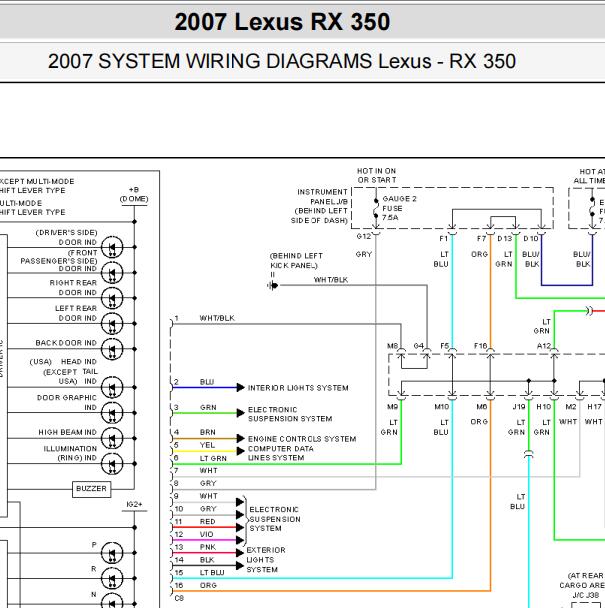Click connector label M8
The image size is (605, 608).
coord(392,346)
